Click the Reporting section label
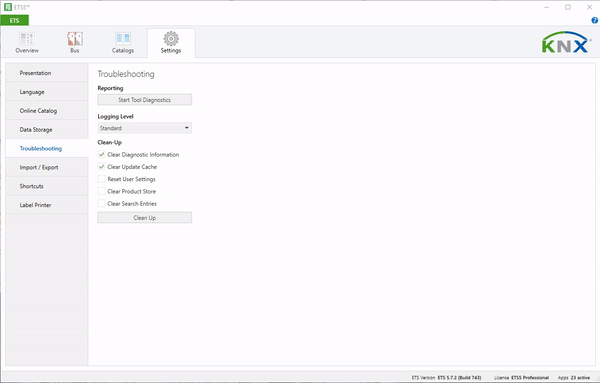The image size is (600, 383). point(110,88)
